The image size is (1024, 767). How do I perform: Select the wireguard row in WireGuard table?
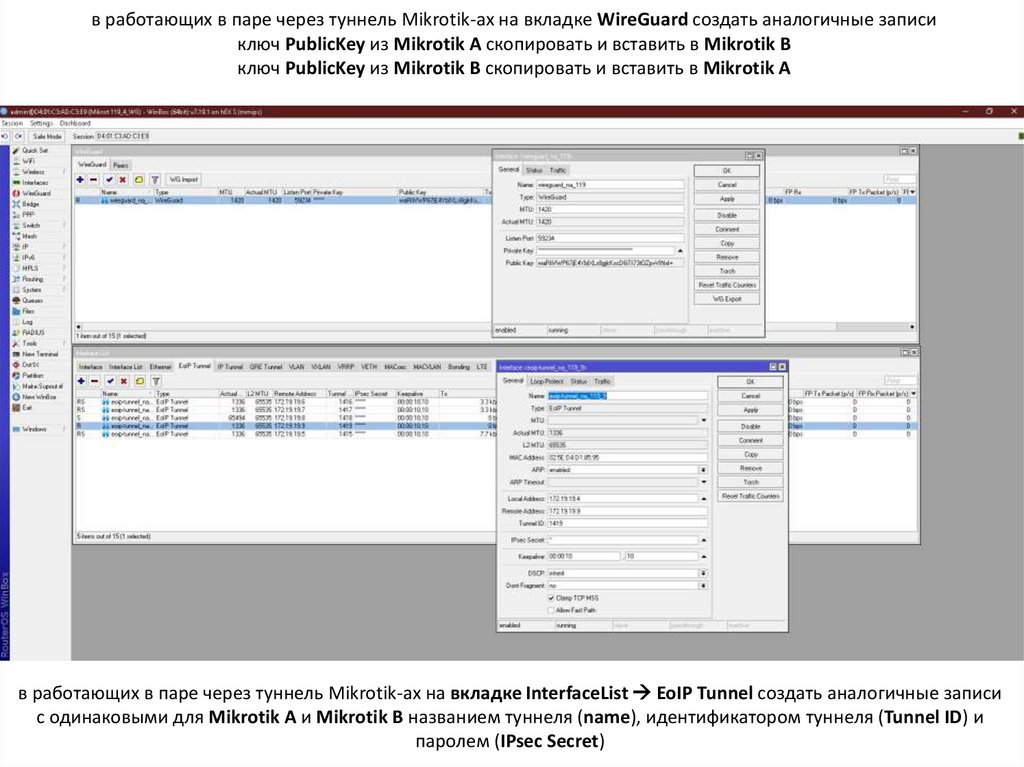coord(283,201)
